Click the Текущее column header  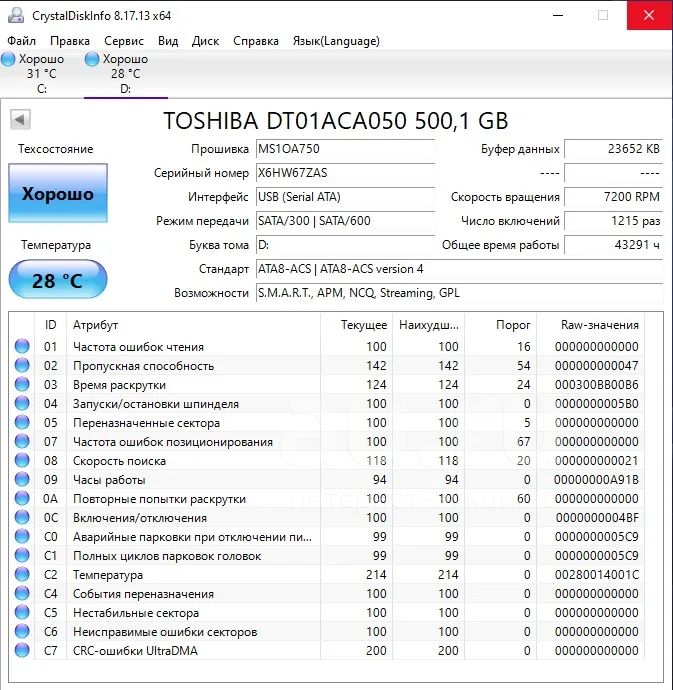pos(357,325)
